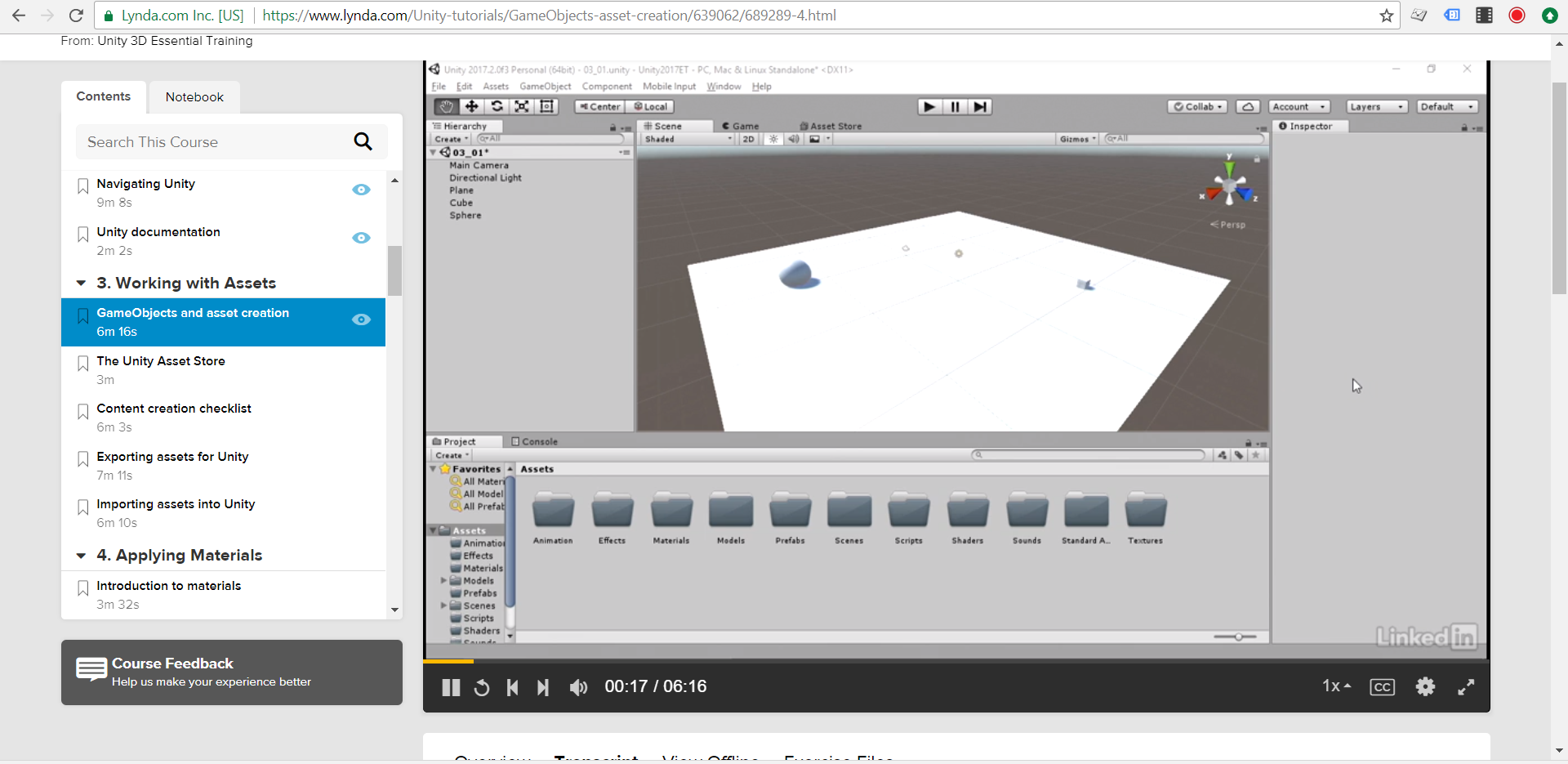Click the replay-10-seconds rewind icon
1568x764 pixels.
pos(482,687)
